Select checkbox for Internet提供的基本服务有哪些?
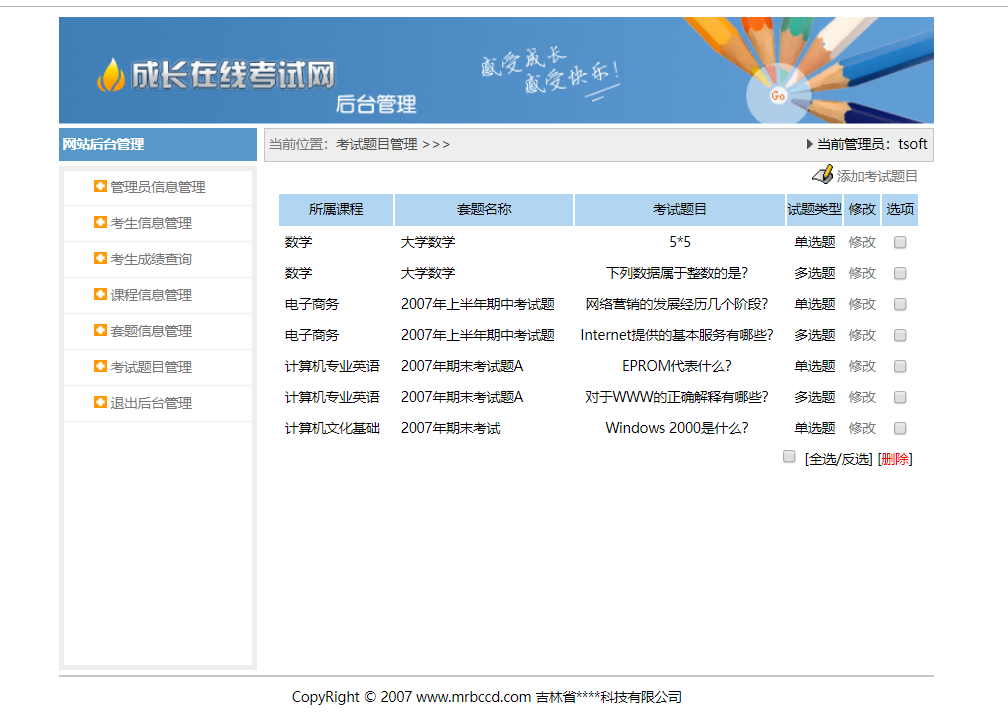1008x713 pixels. 900,335
